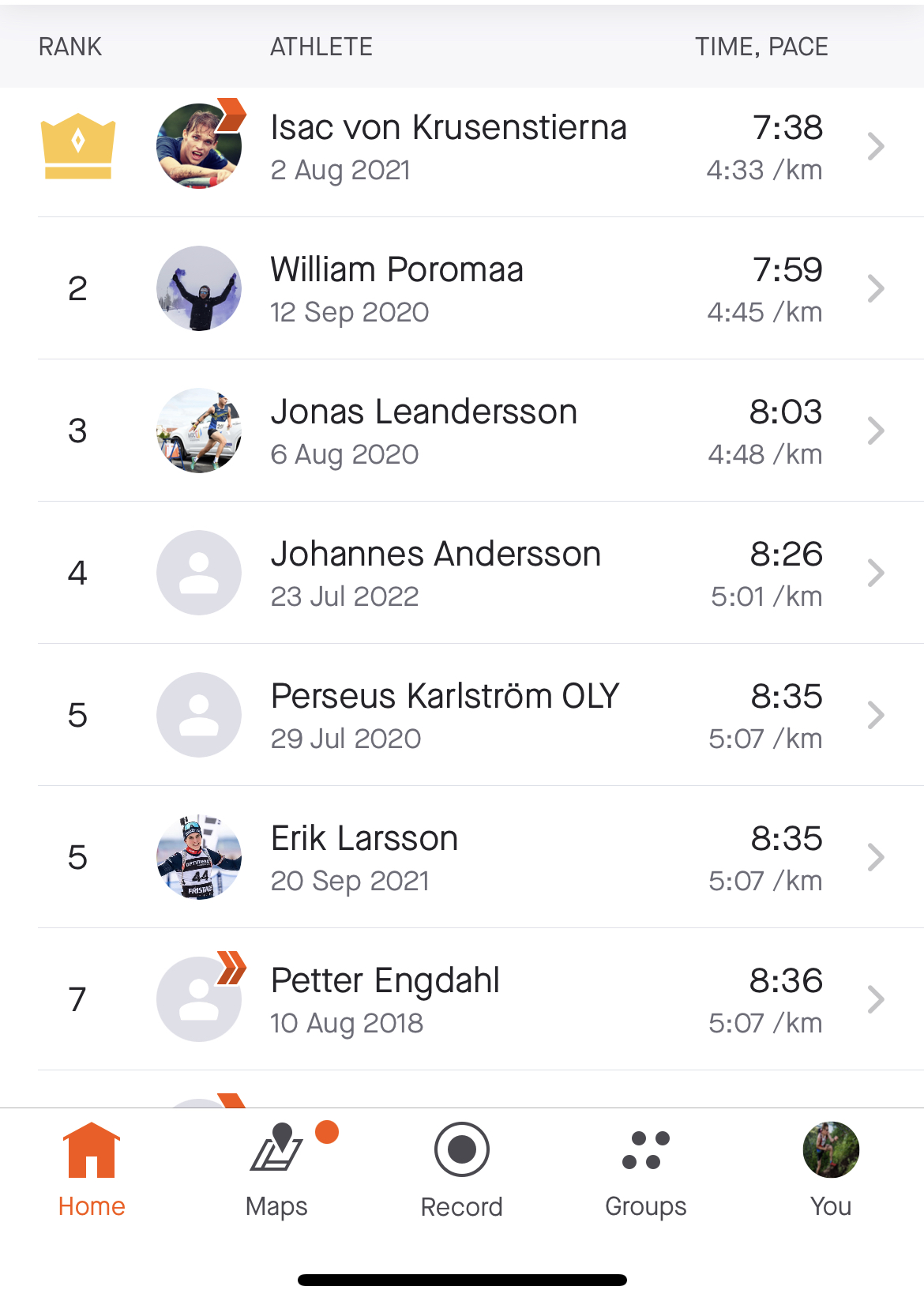Expand Petter Engdahl's row chevron
924x1305 pixels.
click(875, 999)
